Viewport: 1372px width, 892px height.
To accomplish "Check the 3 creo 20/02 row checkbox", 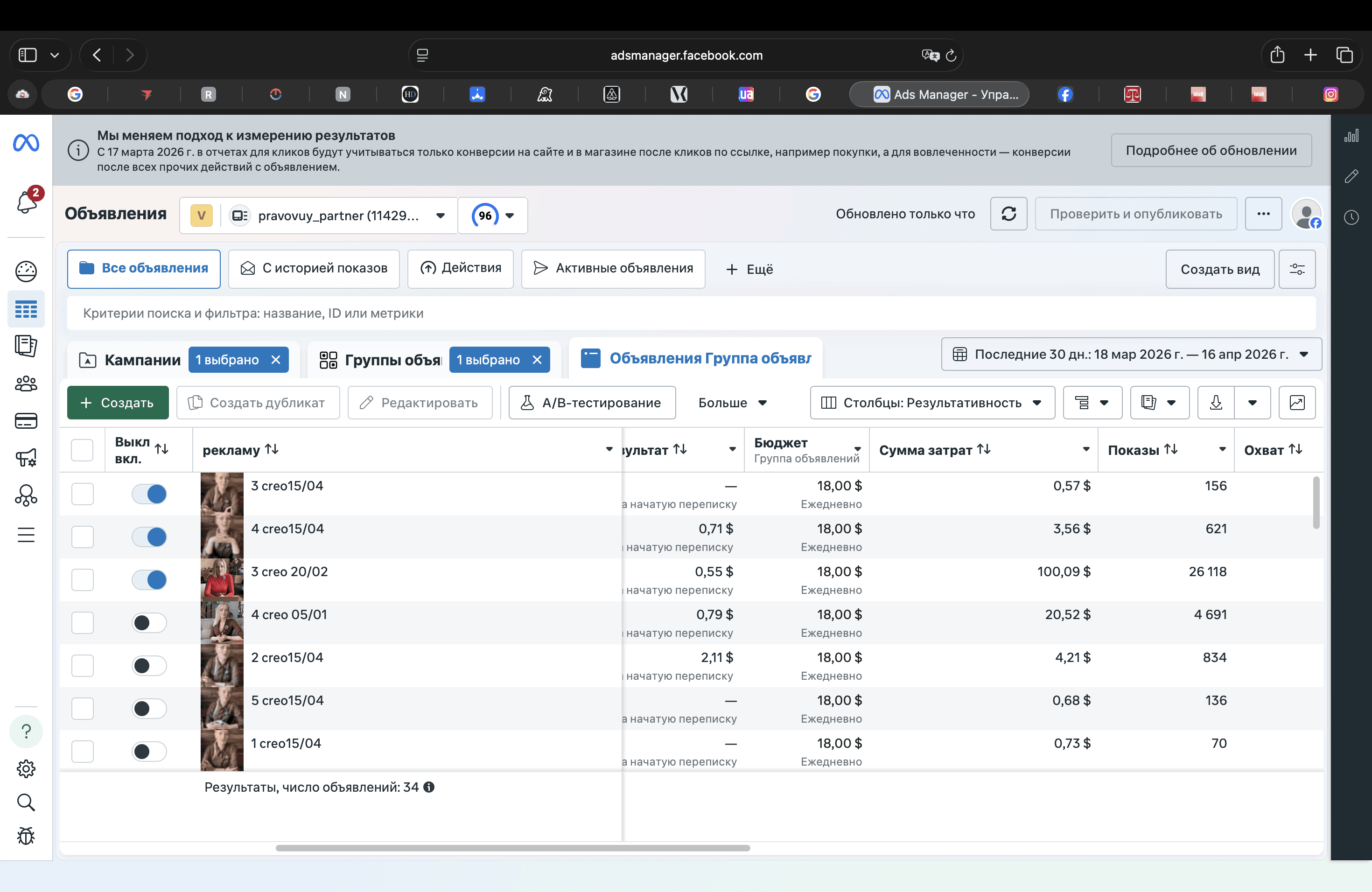I will pyautogui.click(x=83, y=580).
